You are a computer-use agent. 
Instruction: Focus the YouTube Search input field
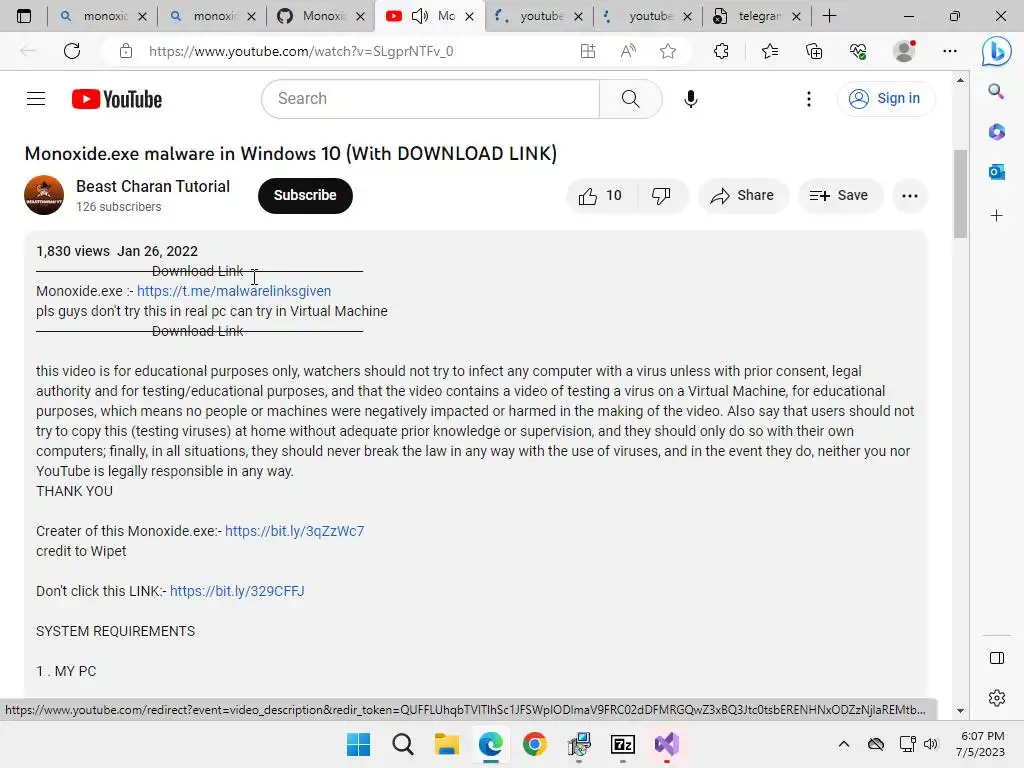tap(431, 99)
